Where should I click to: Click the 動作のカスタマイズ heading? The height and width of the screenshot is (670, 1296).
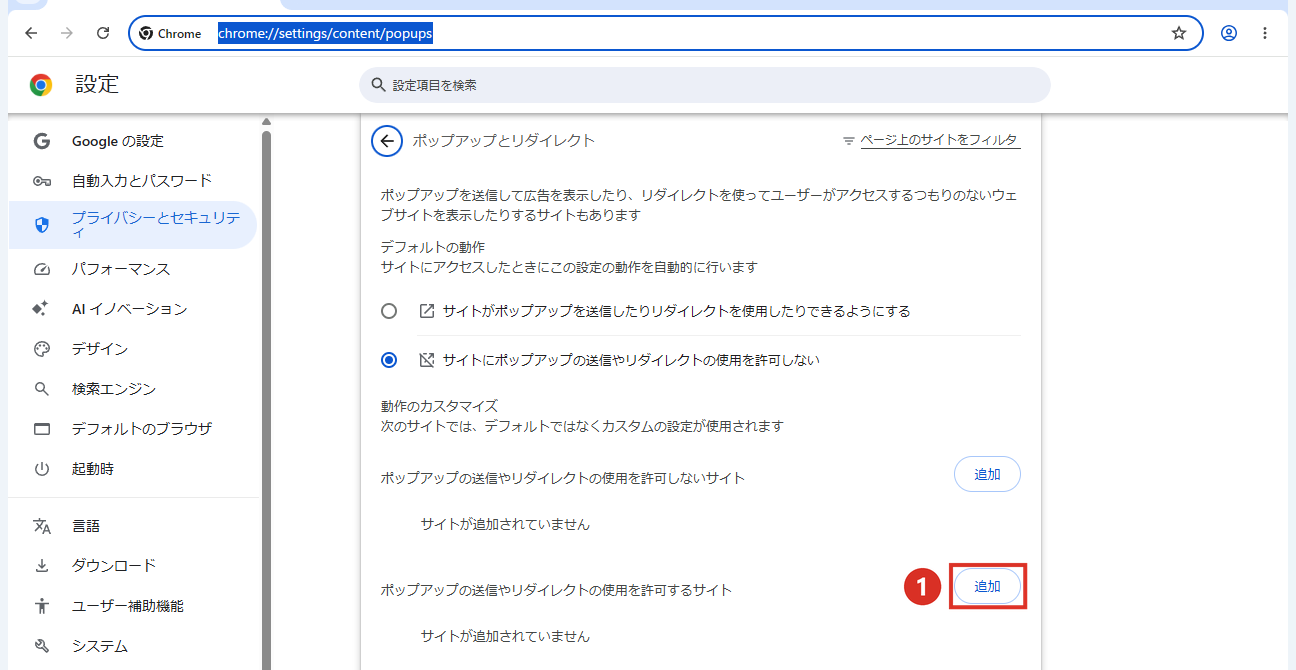[x=439, y=406]
